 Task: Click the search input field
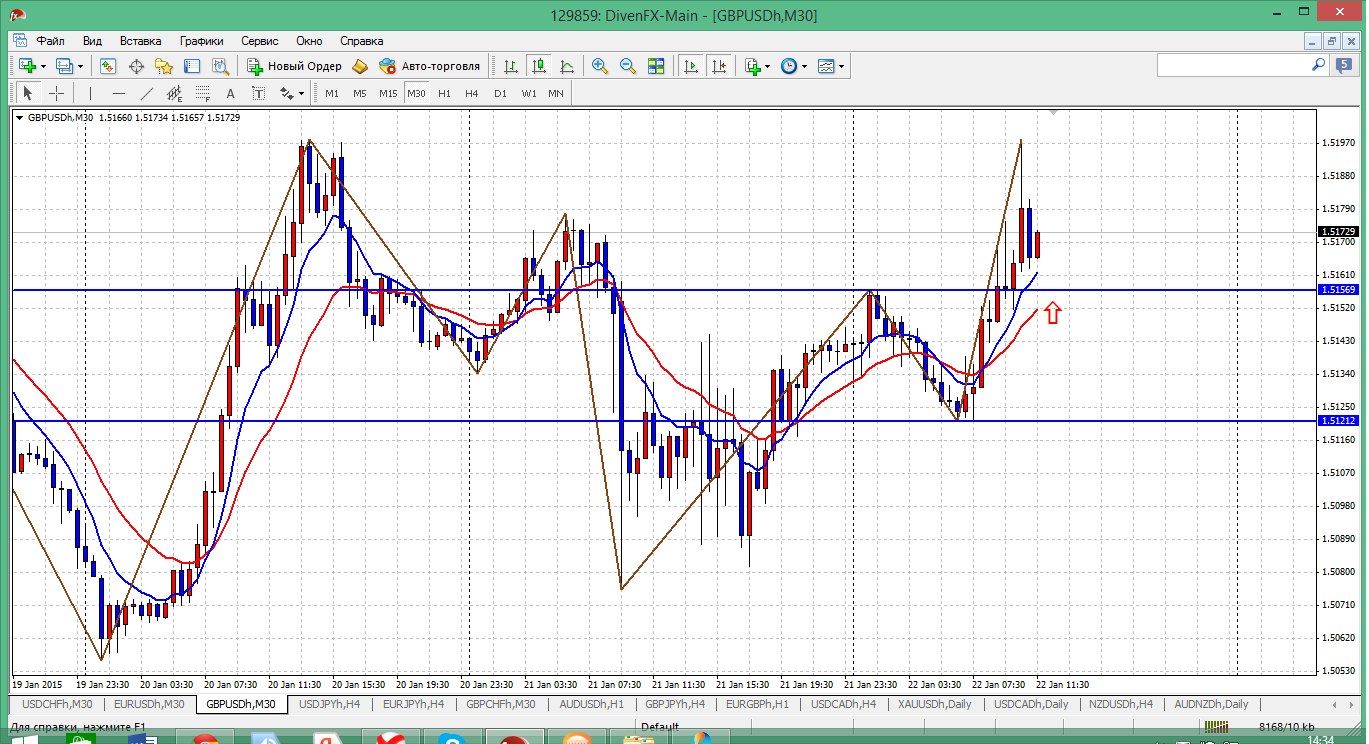1233,65
